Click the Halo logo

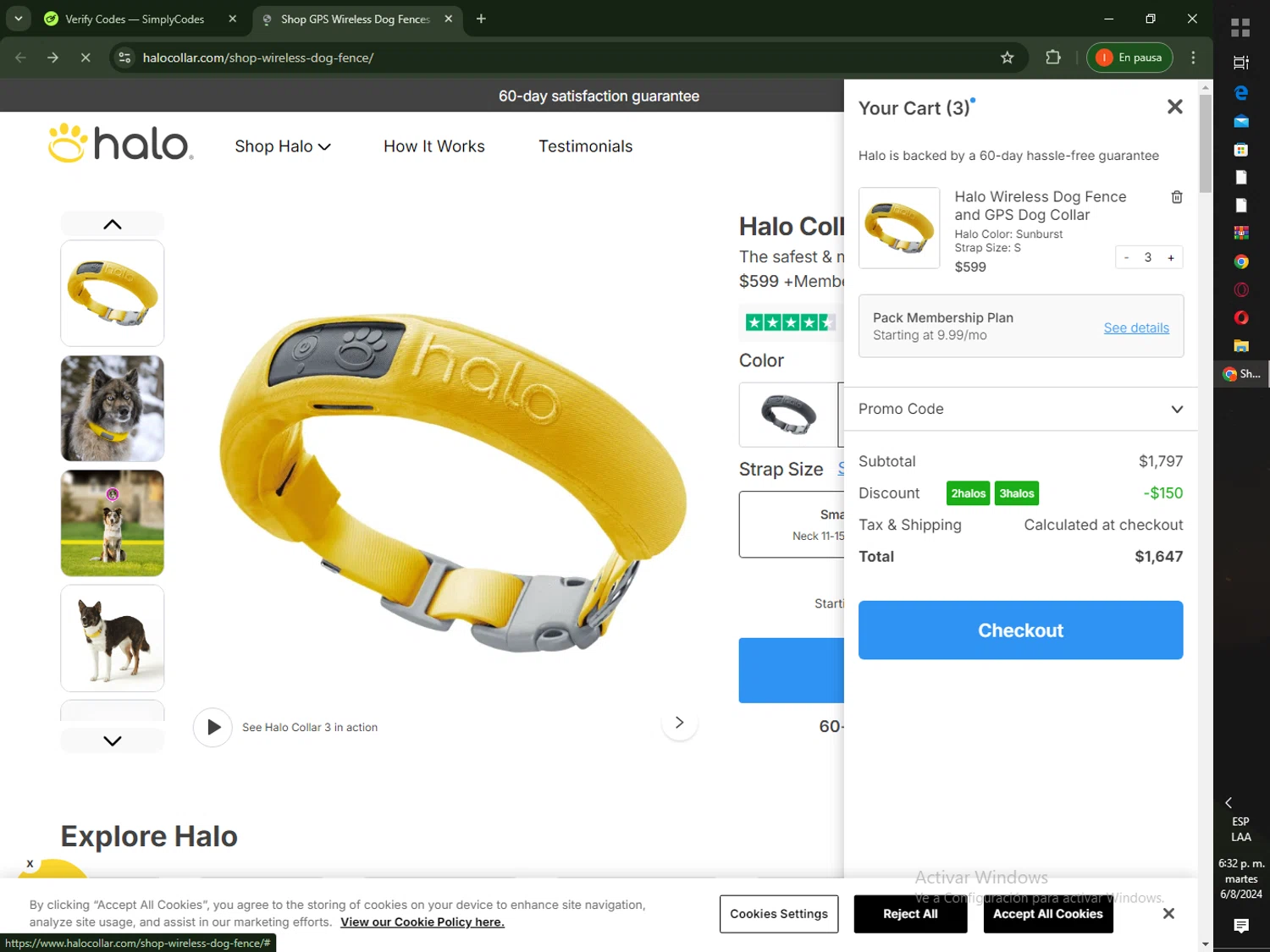[120, 143]
